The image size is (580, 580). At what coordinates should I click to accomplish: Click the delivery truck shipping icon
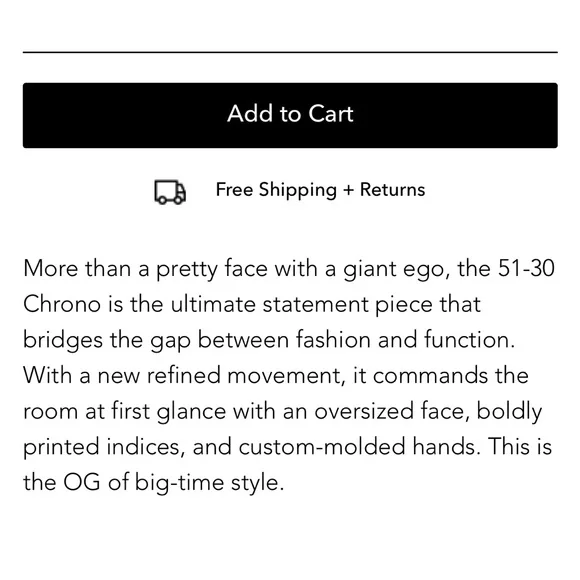click(x=170, y=192)
